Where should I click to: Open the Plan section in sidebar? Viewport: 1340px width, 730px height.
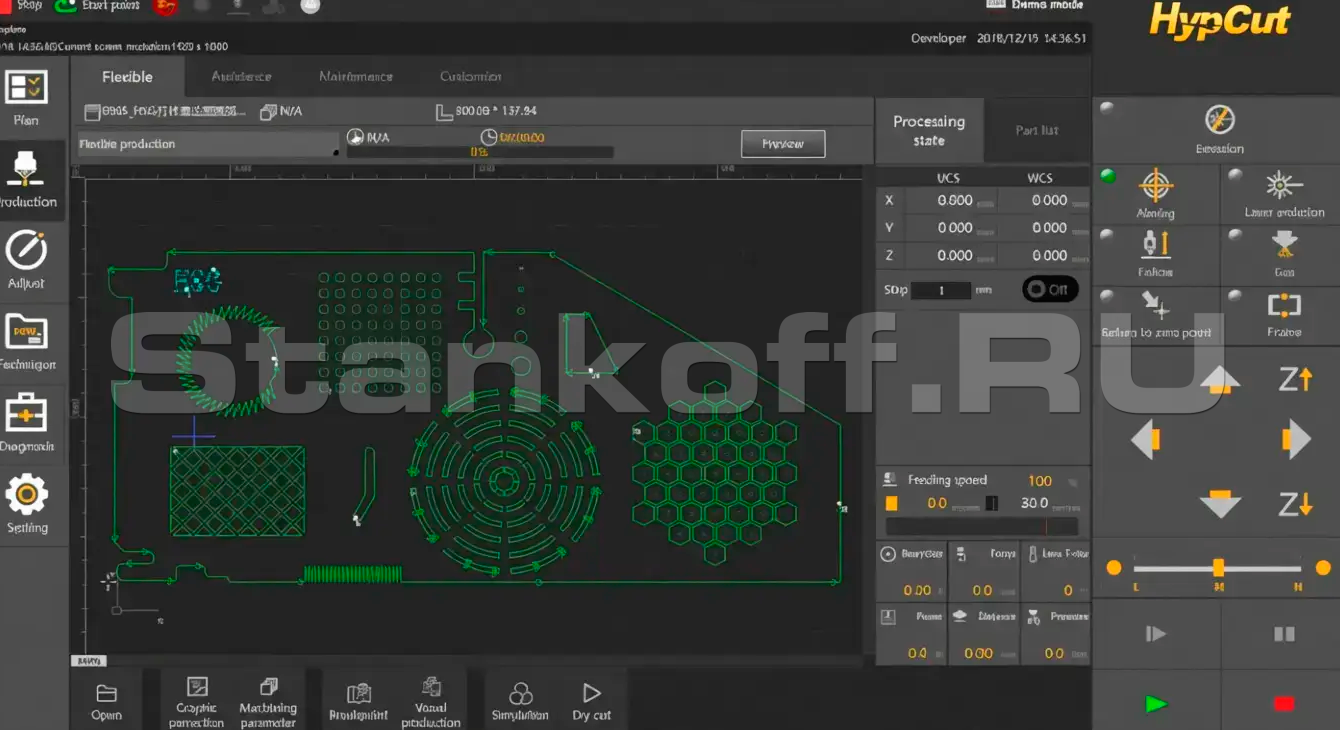tap(27, 98)
